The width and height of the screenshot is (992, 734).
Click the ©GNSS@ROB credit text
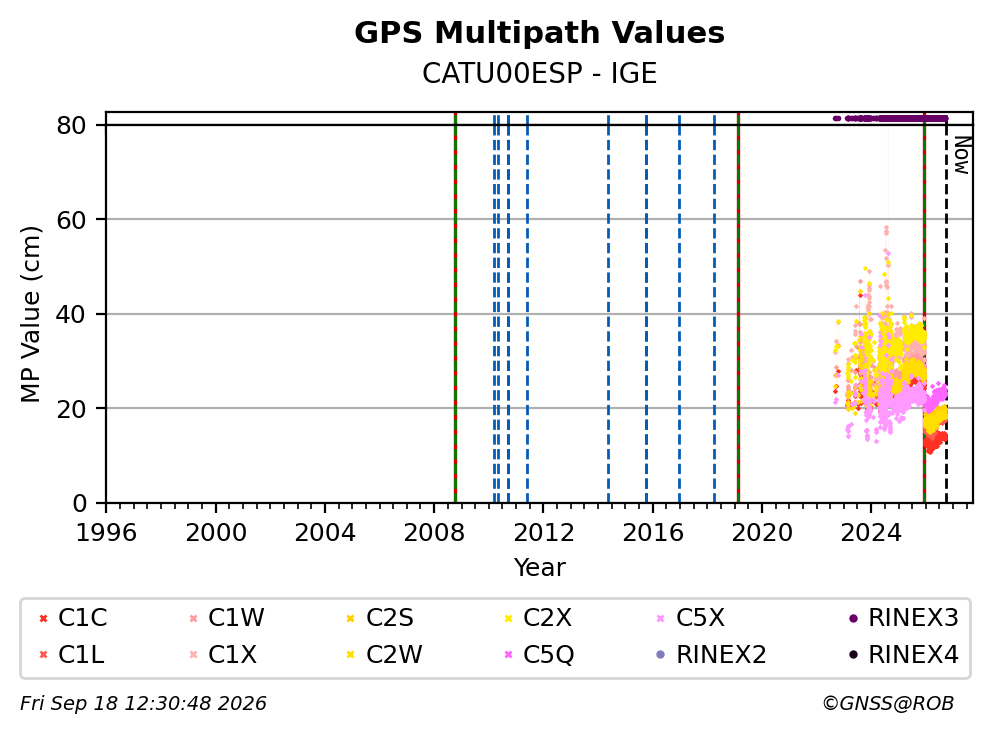point(888,704)
